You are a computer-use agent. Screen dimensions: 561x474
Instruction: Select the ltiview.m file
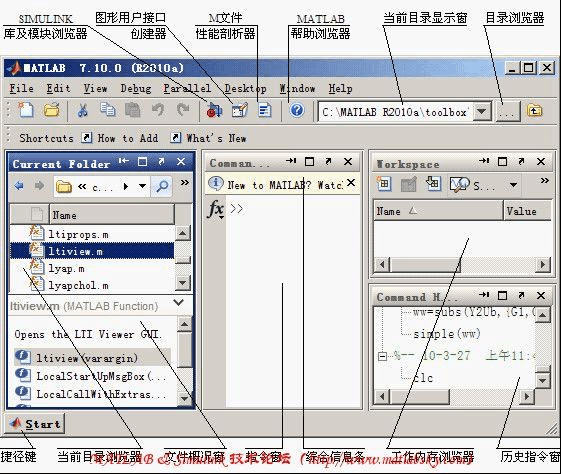pyautogui.click(x=92, y=251)
